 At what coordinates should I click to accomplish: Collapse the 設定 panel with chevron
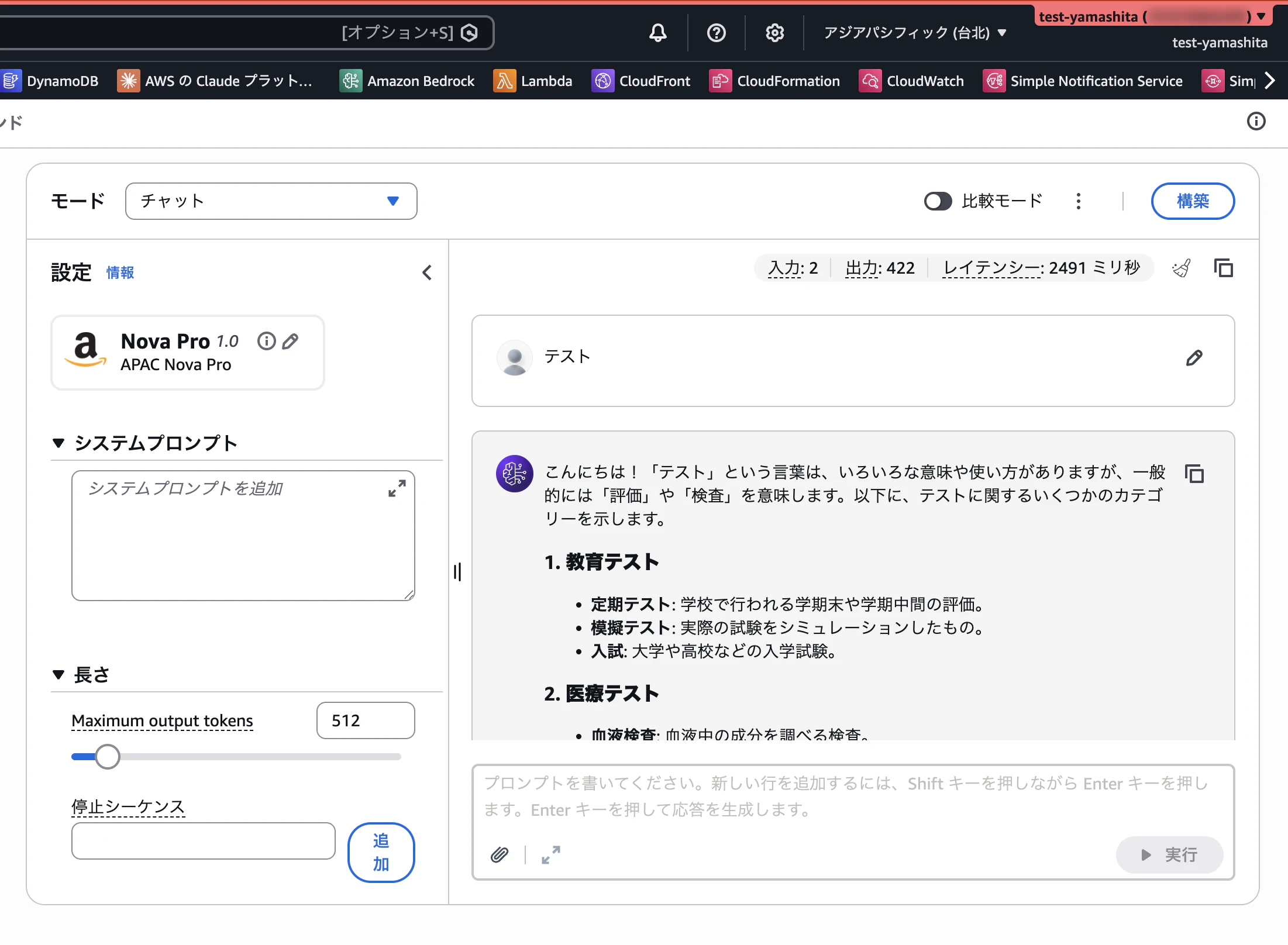tap(427, 273)
